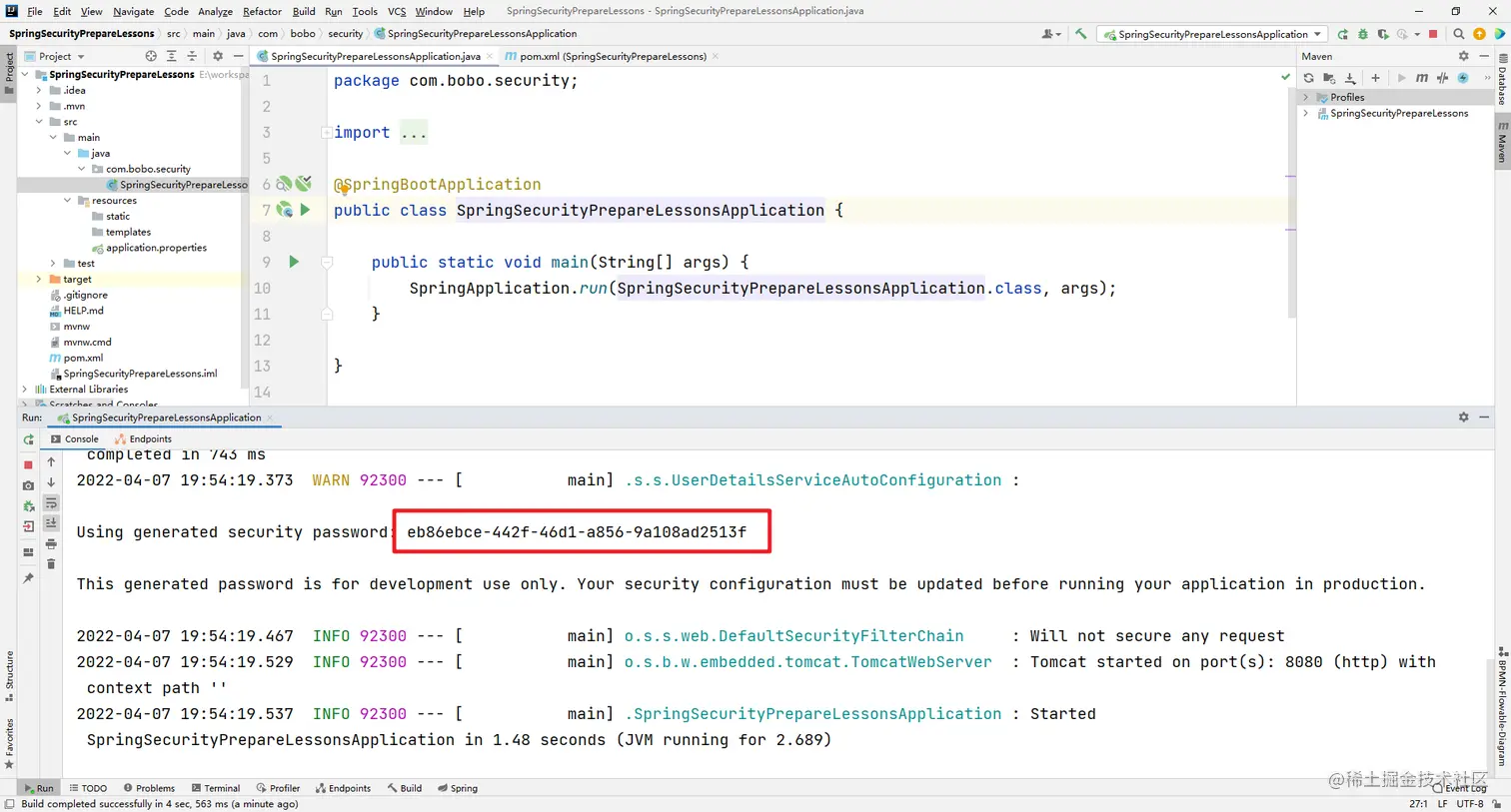
Task: Open the Spring tool window
Action: coord(458,788)
